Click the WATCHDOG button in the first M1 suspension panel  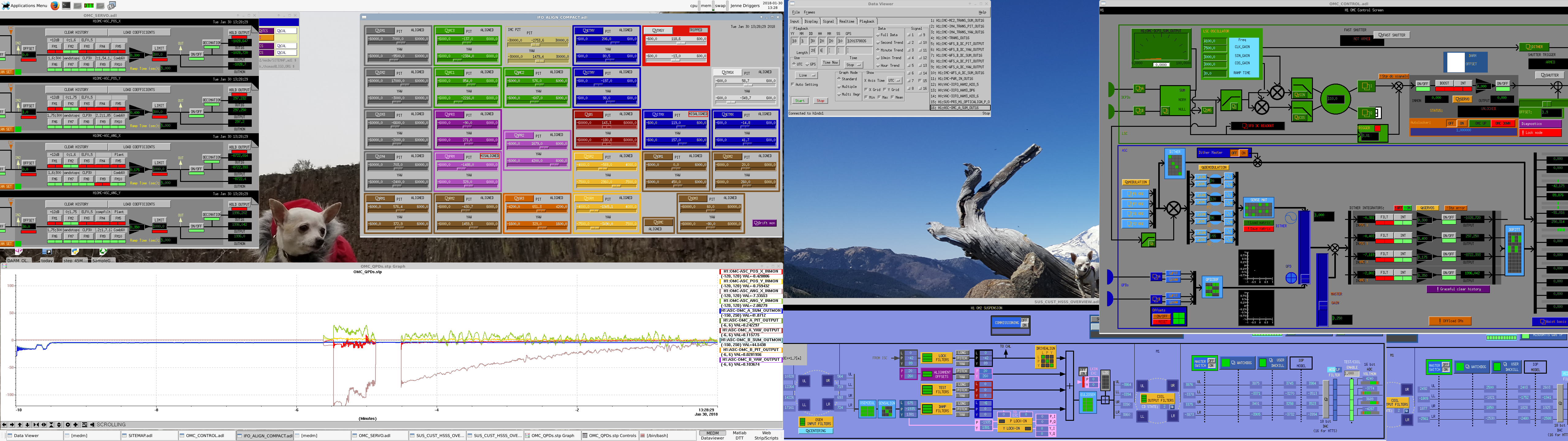pyautogui.click(x=1238, y=363)
